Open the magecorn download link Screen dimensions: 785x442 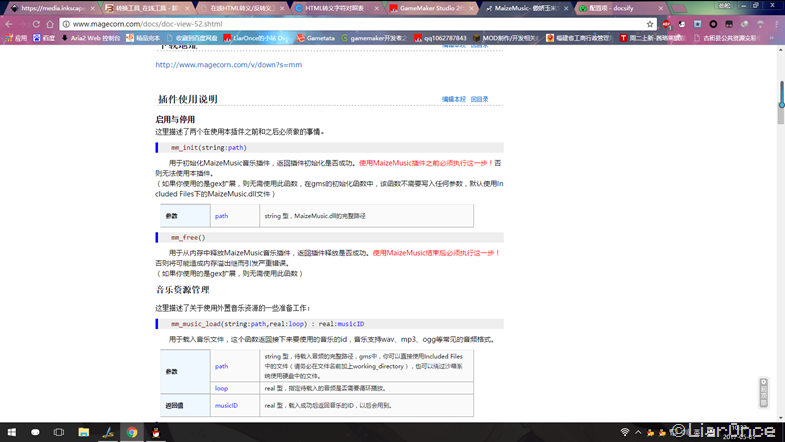pos(228,65)
